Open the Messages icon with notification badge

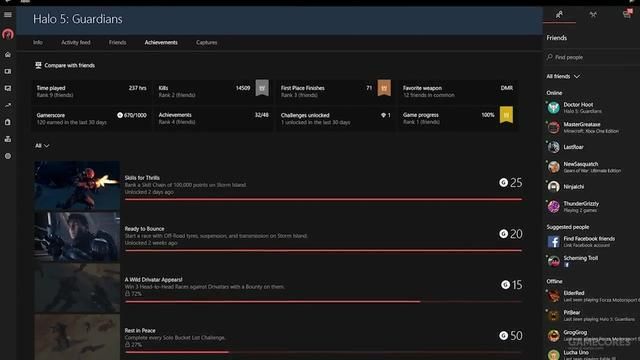[627, 14]
